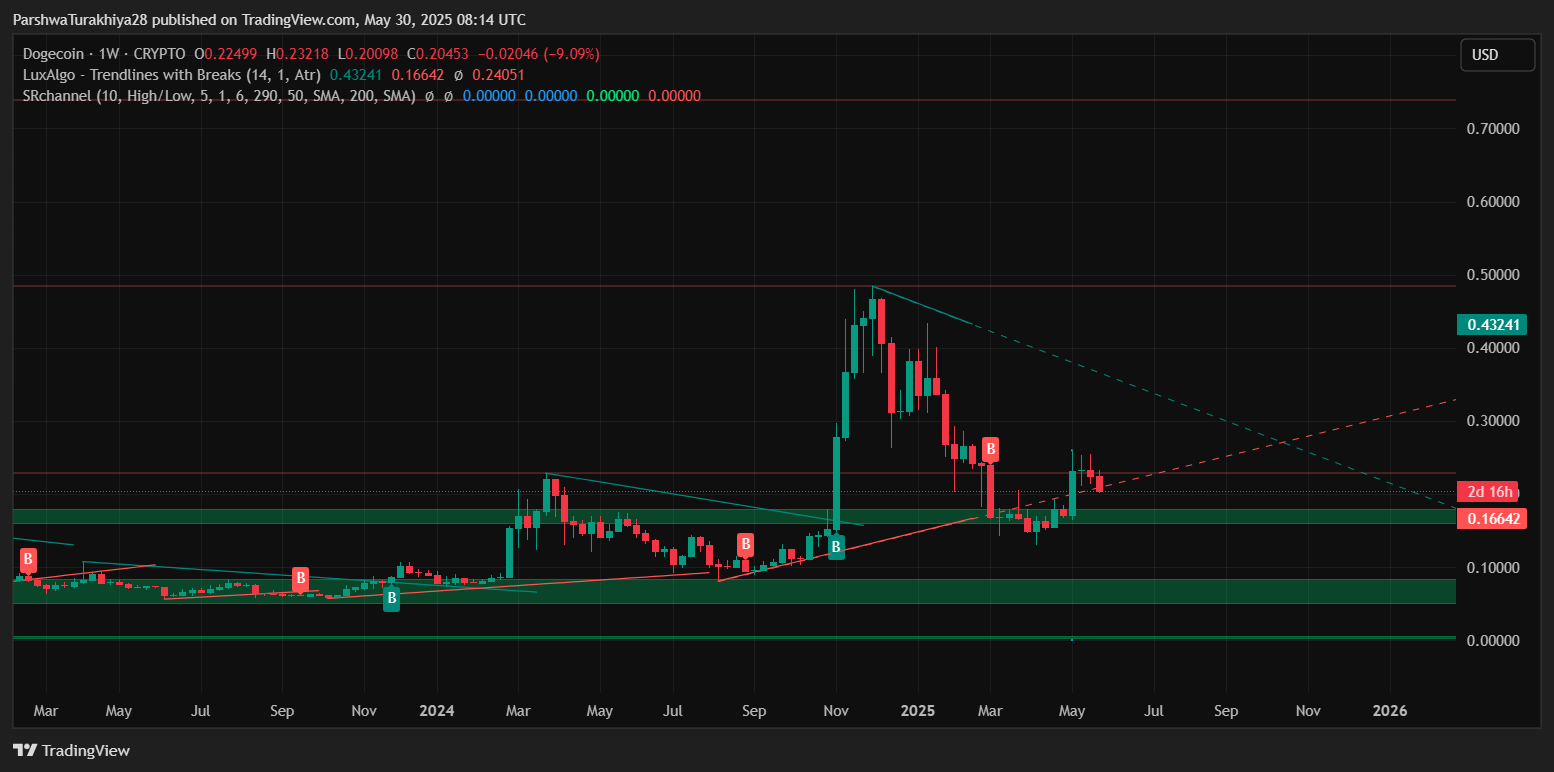Click the −0.02046 (−9.09%) change value

[x=540, y=55]
